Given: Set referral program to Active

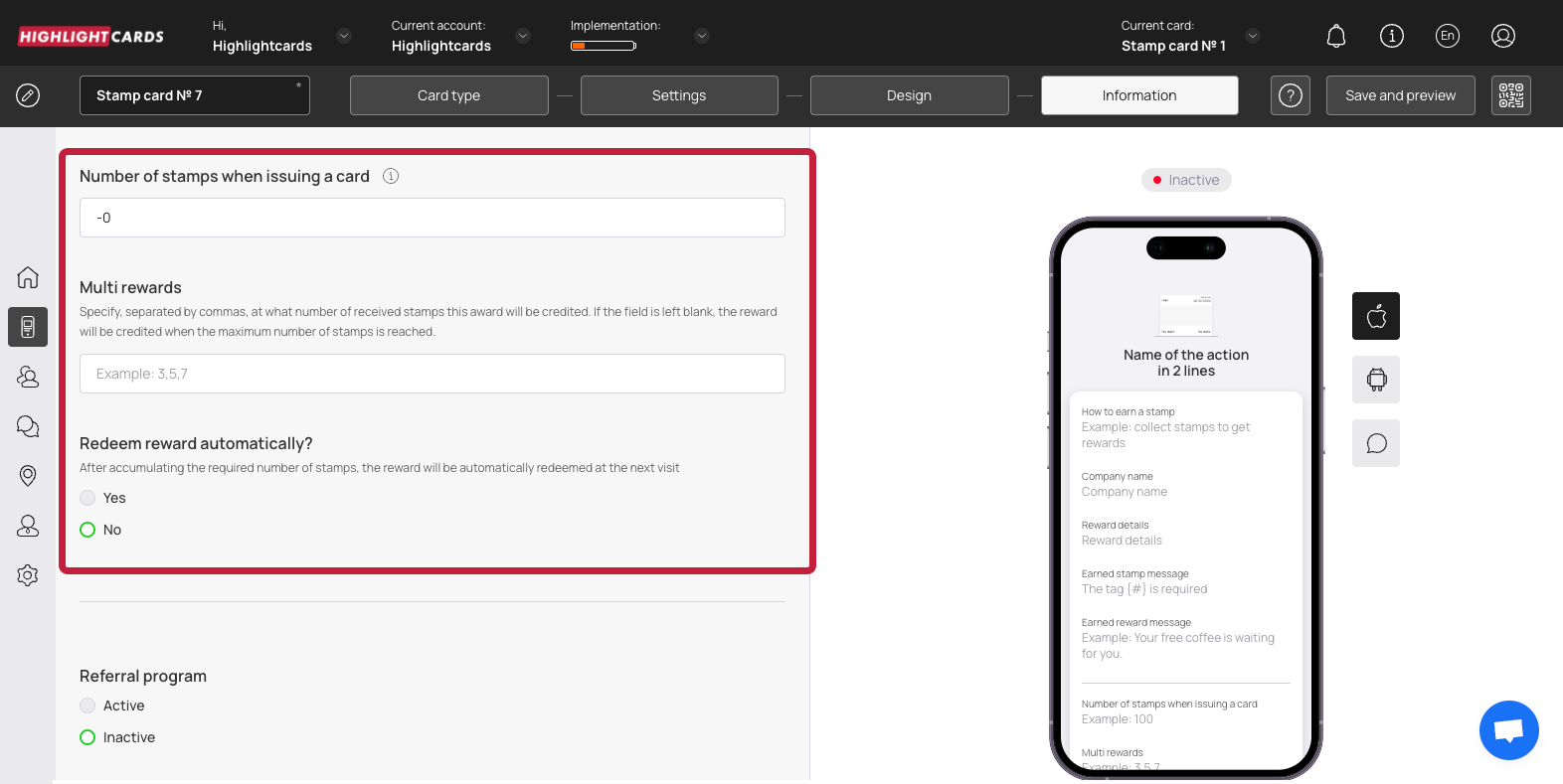Looking at the screenshot, I should 88,706.
